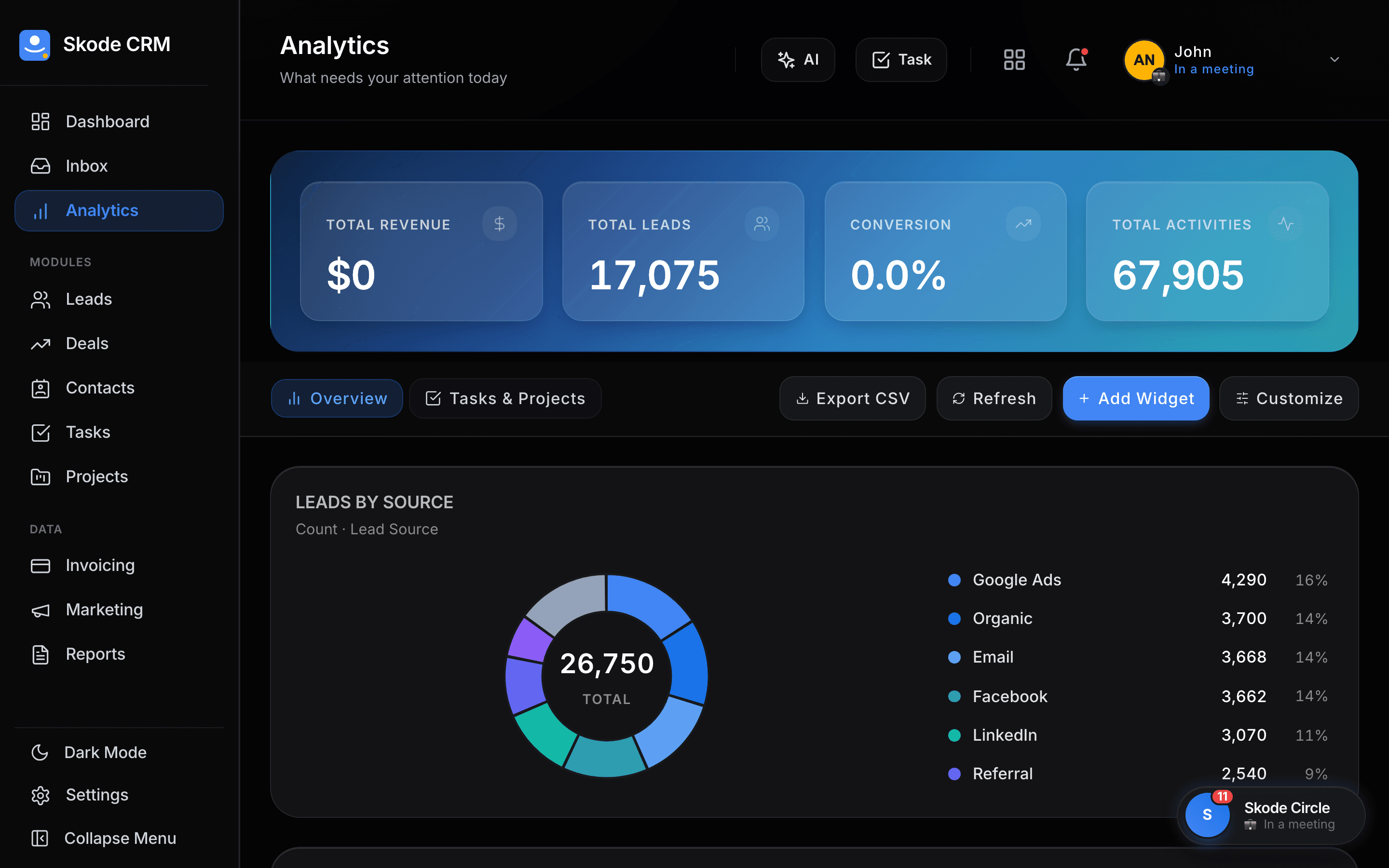
Task: Switch to Tasks & Projects tab
Action: (x=505, y=398)
